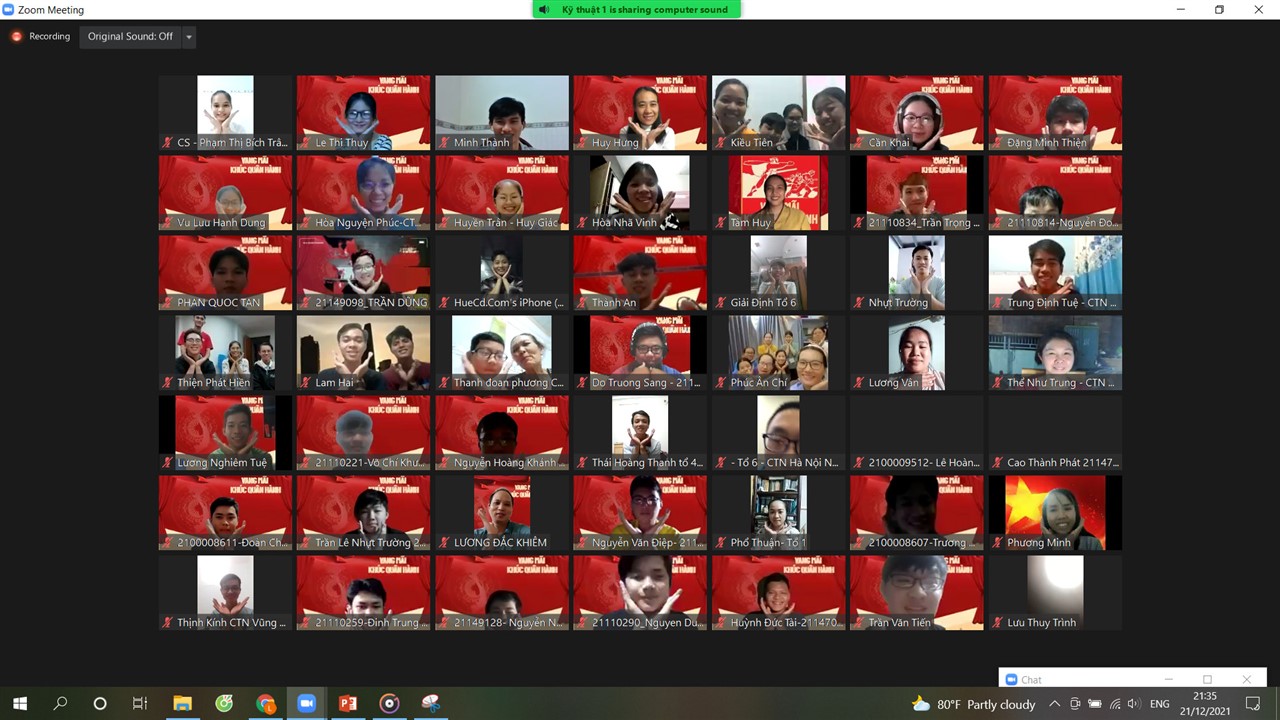This screenshot has width=1280, height=720.
Task: Launch Cortana from the taskbar
Action: [100, 704]
